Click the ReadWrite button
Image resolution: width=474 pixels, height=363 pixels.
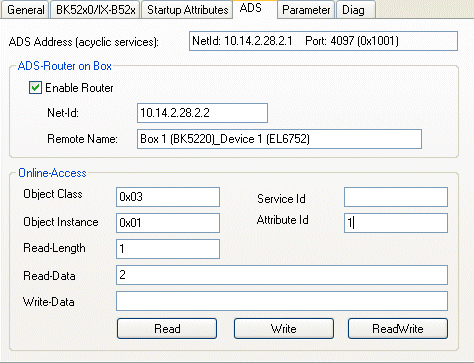click(398, 329)
